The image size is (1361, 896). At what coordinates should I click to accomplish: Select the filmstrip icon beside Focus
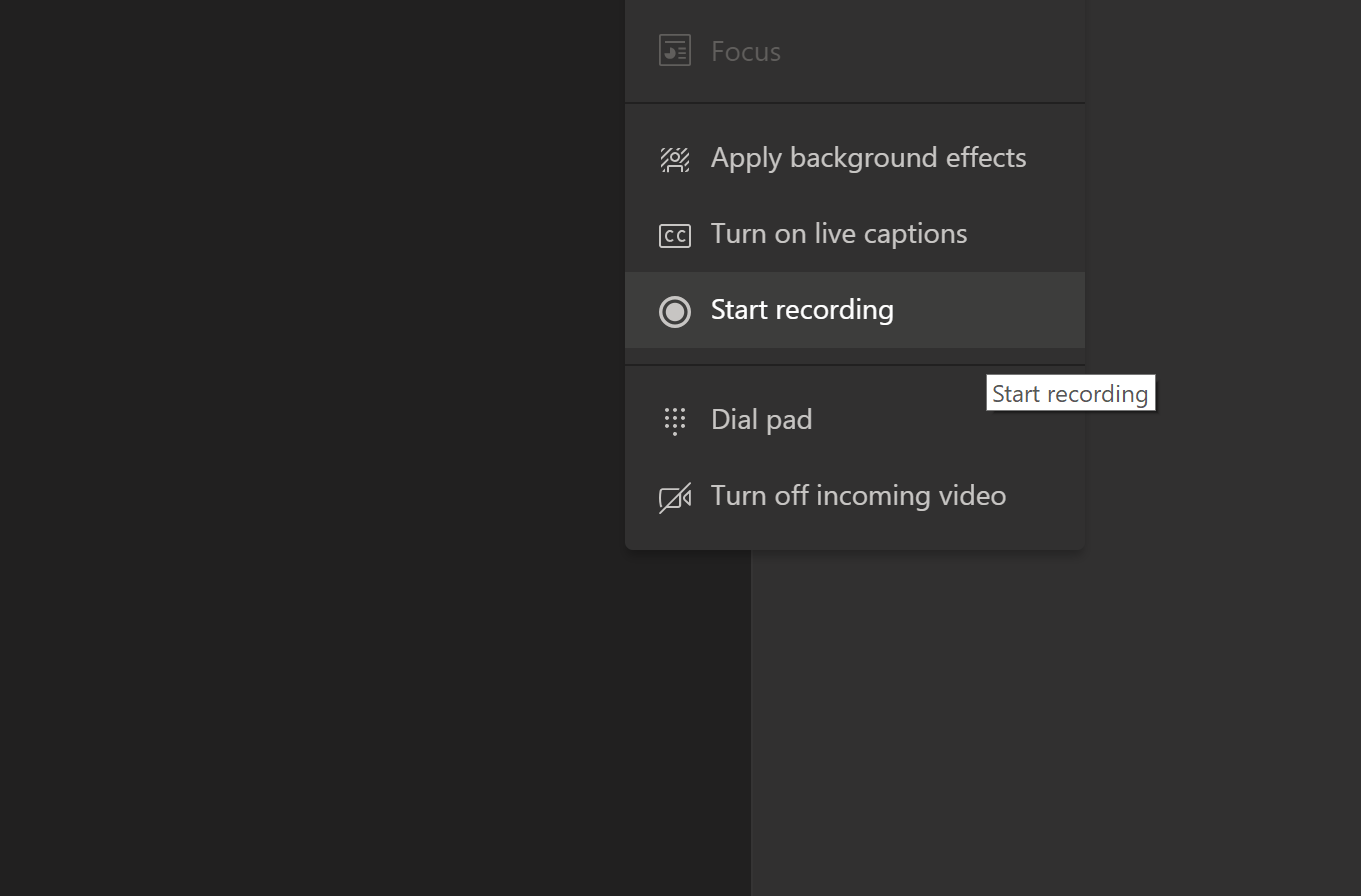point(674,50)
